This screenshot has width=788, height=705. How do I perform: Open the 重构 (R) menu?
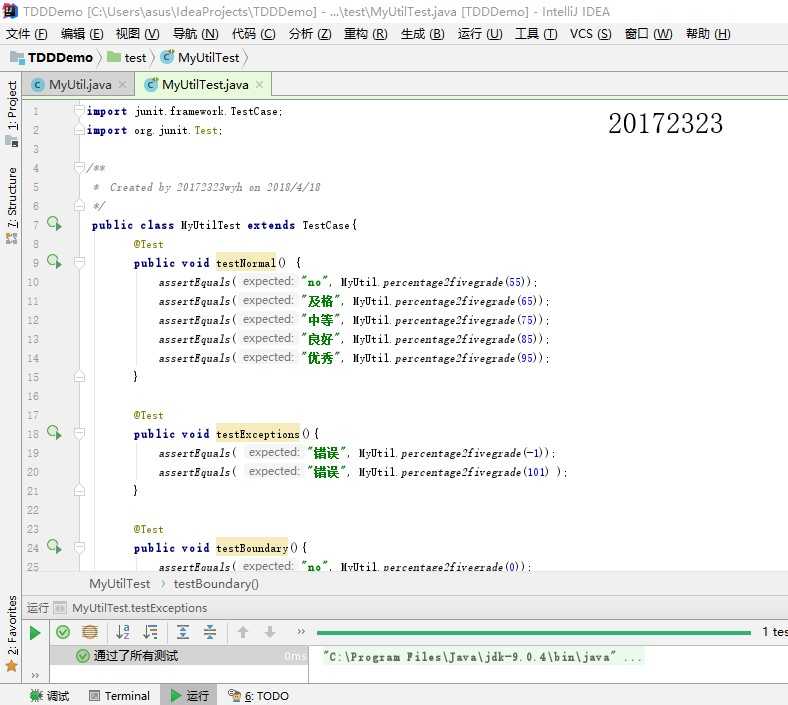pyautogui.click(x=365, y=34)
